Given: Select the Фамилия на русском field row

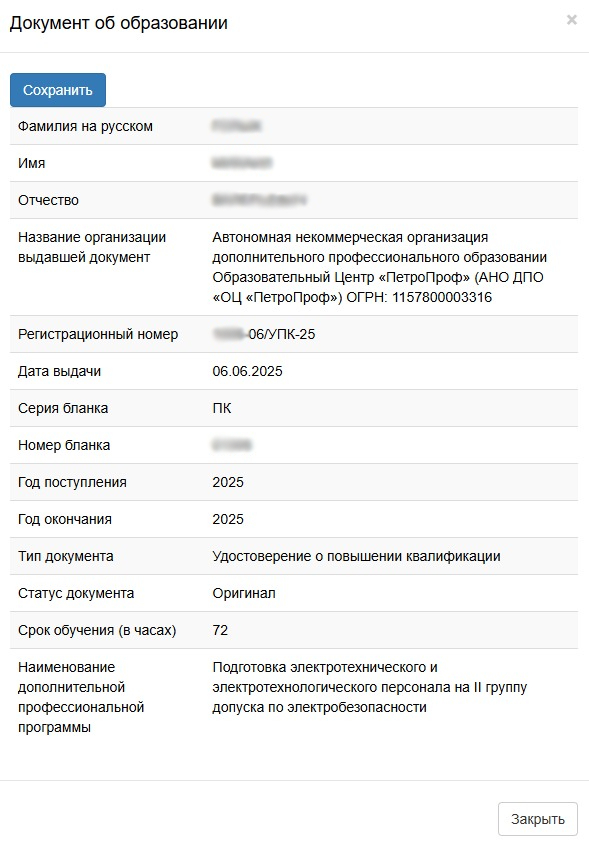Looking at the screenshot, I should tap(295, 126).
